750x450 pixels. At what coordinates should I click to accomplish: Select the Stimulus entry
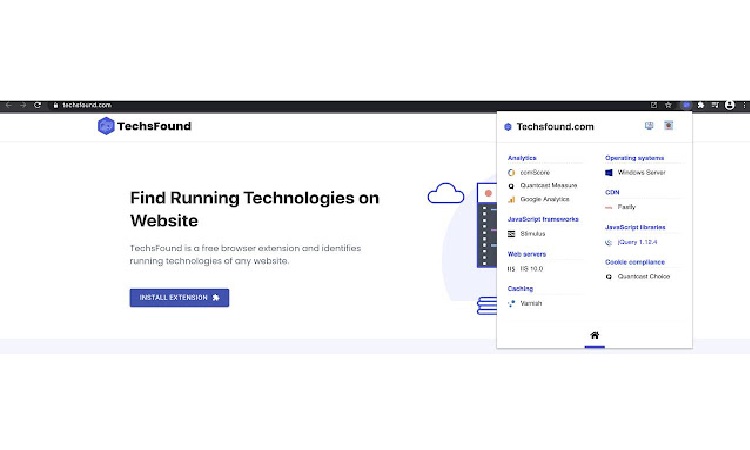[532, 234]
